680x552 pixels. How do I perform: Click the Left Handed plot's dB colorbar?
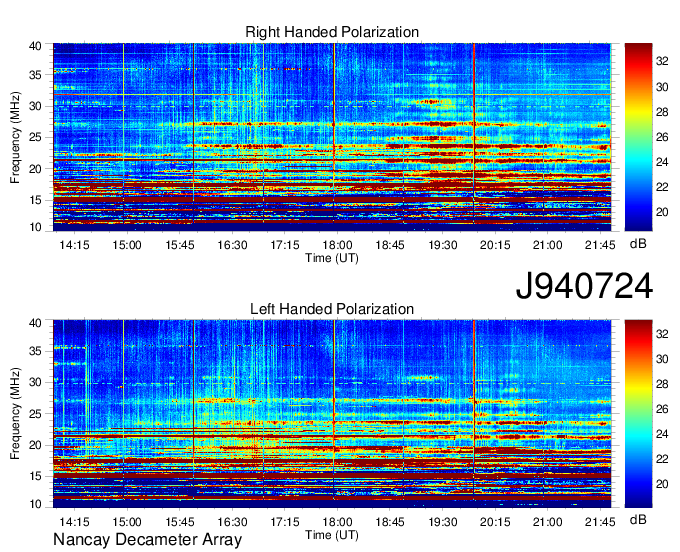pyautogui.click(x=638, y=414)
